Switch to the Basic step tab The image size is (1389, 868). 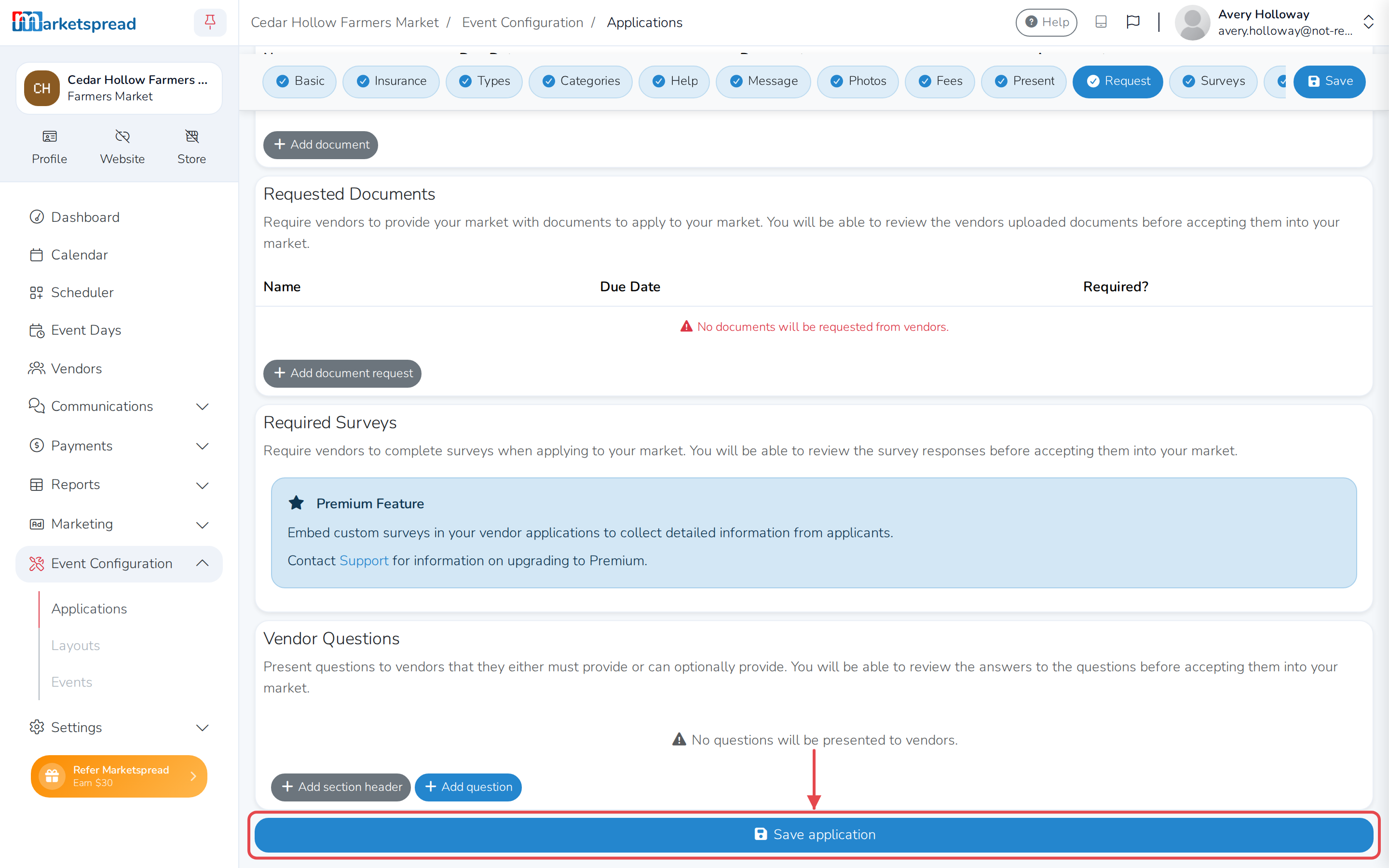300,81
